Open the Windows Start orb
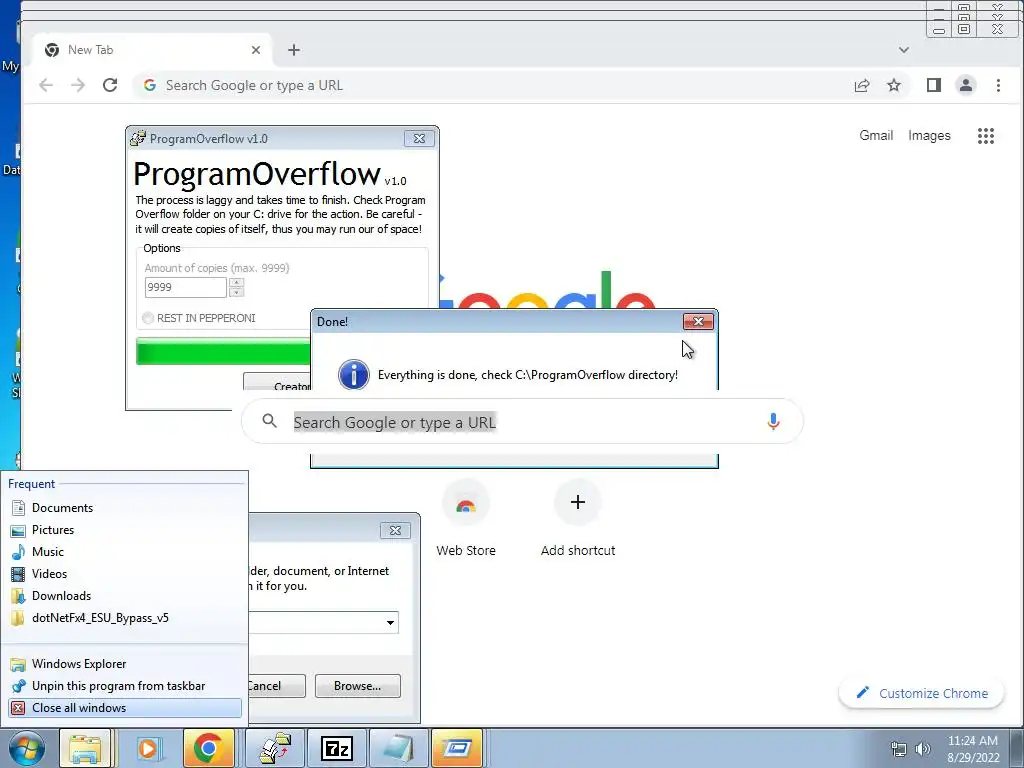 tap(27, 748)
